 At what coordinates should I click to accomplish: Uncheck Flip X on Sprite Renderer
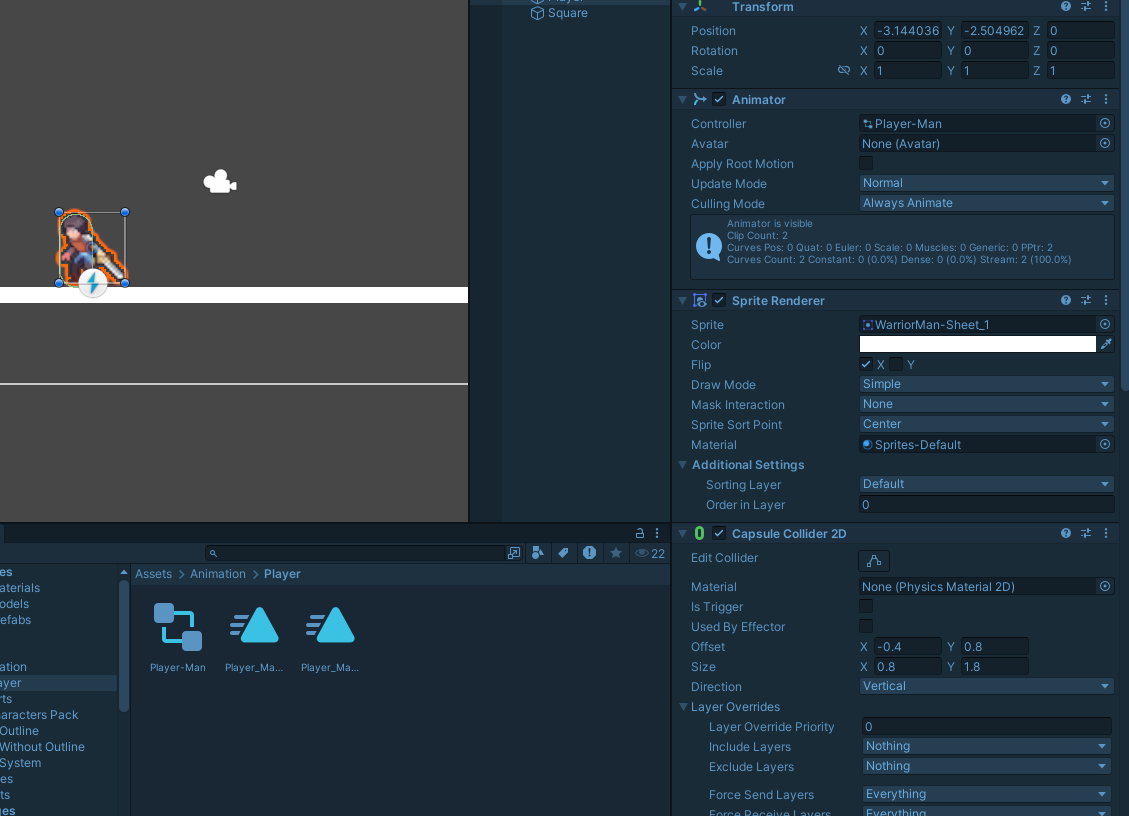pyautogui.click(x=866, y=364)
